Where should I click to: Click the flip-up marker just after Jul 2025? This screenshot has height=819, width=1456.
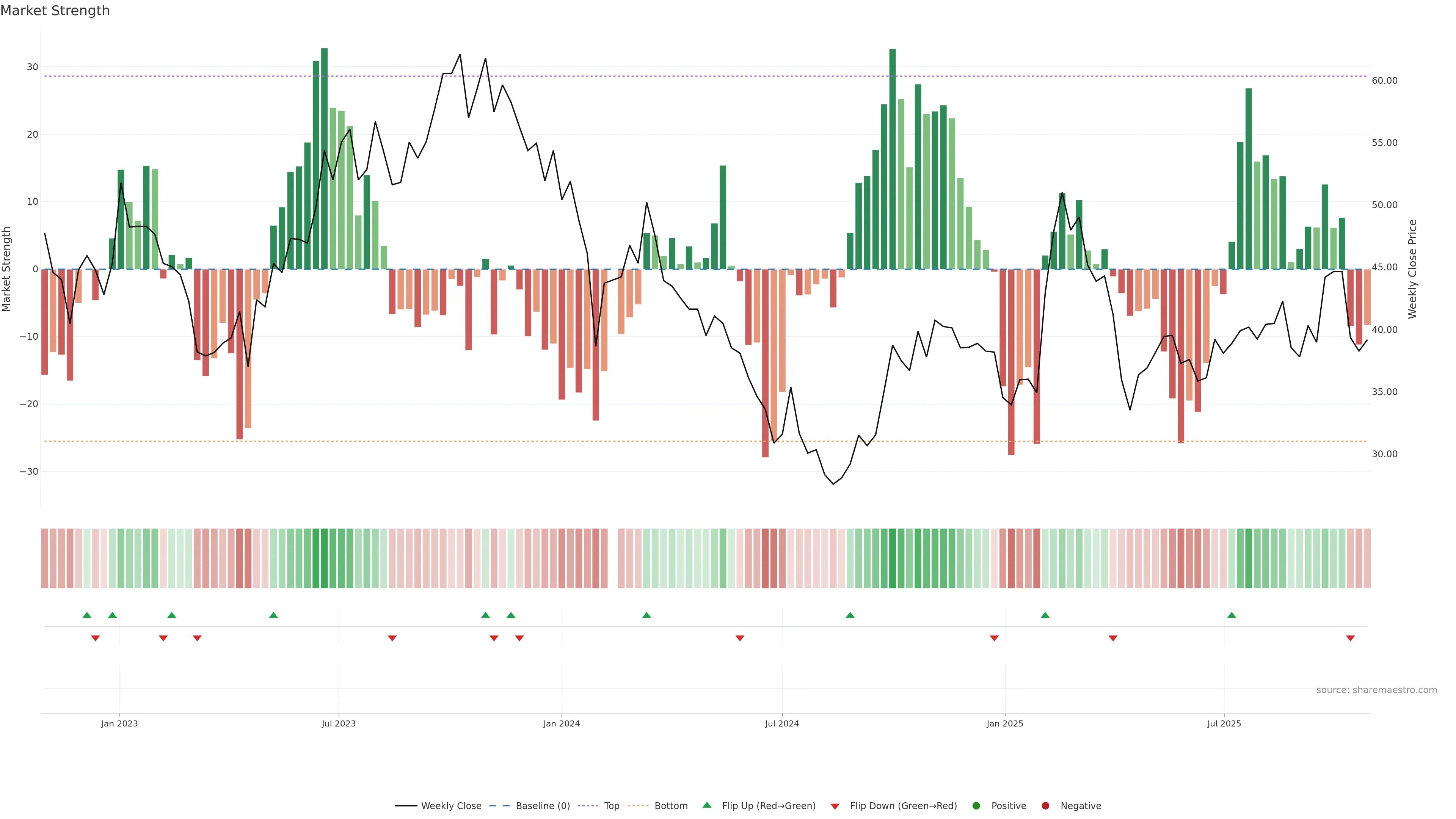(x=1232, y=615)
